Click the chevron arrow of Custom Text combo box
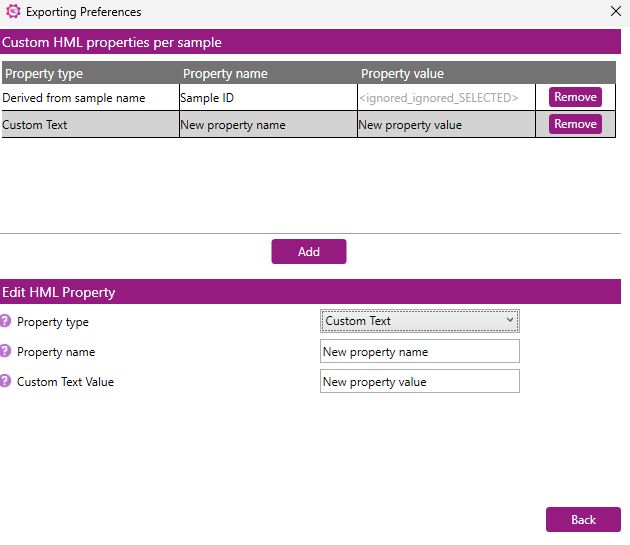630x545 pixels. pos(509,320)
